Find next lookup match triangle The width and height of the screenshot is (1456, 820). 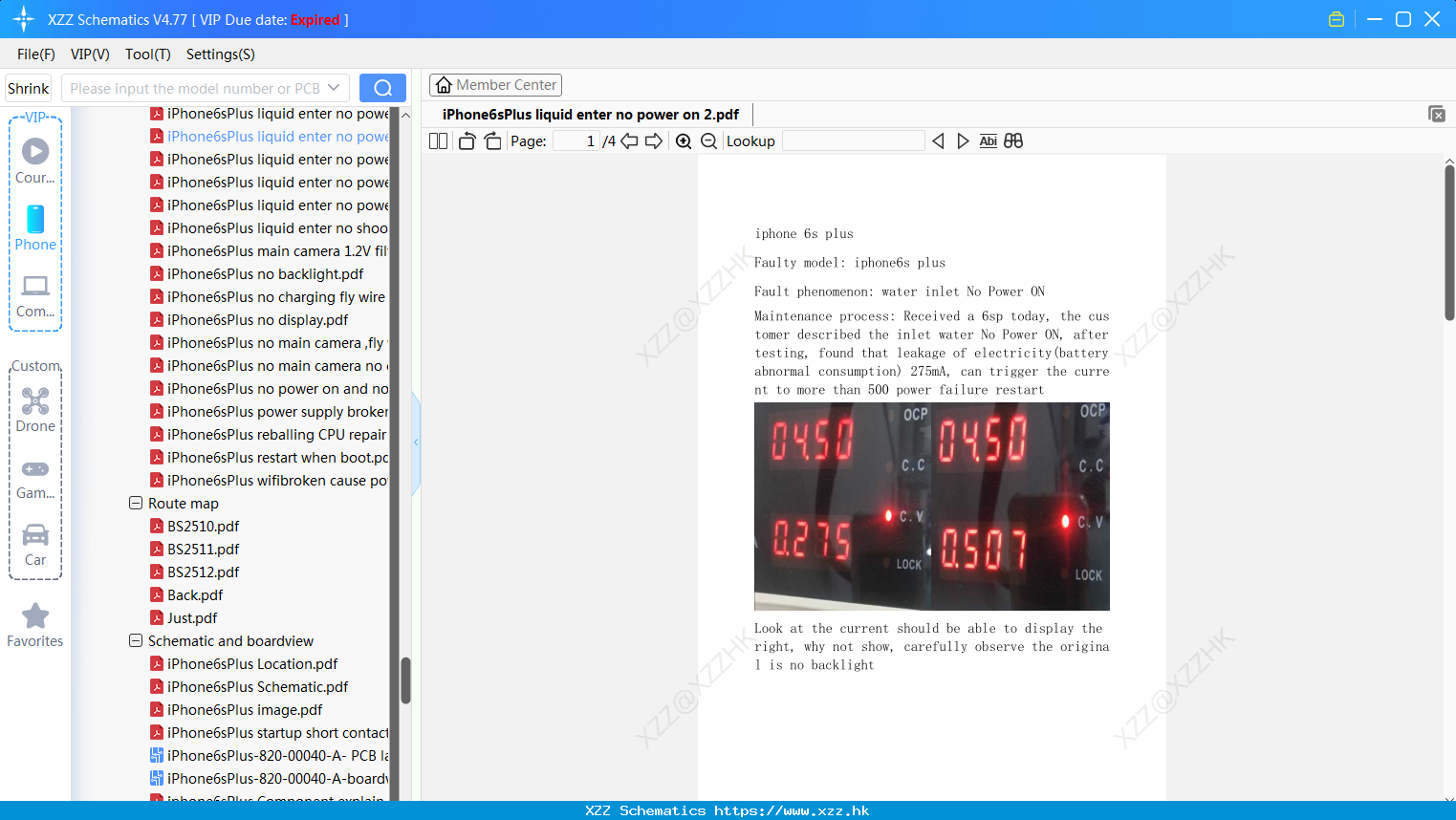click(x=963, y=141)
